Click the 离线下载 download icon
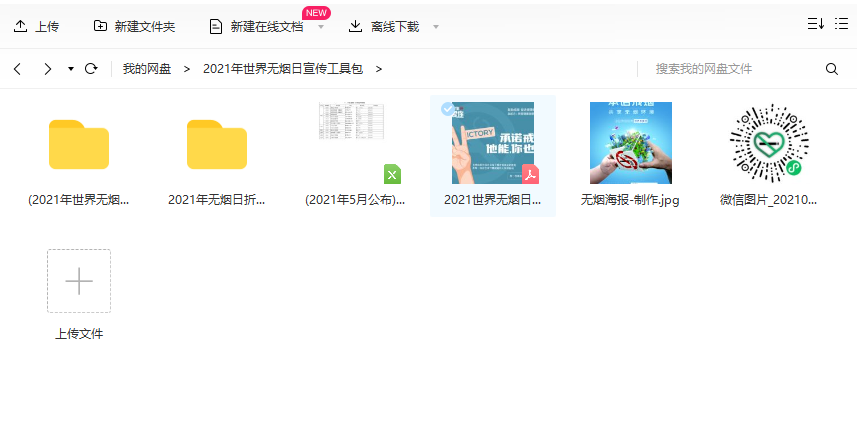This screenshot has height=429, width=857. pos(355,26)
